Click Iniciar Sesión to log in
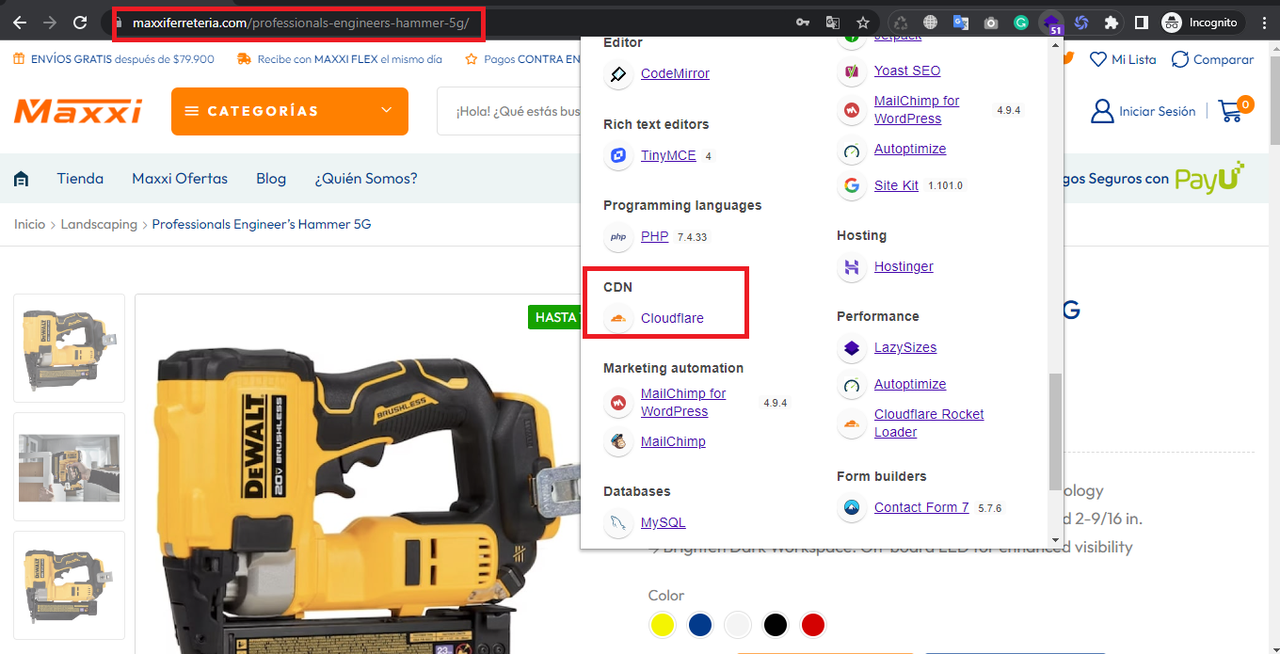This screenshot has width=1280, height=654. (1143, 111)
